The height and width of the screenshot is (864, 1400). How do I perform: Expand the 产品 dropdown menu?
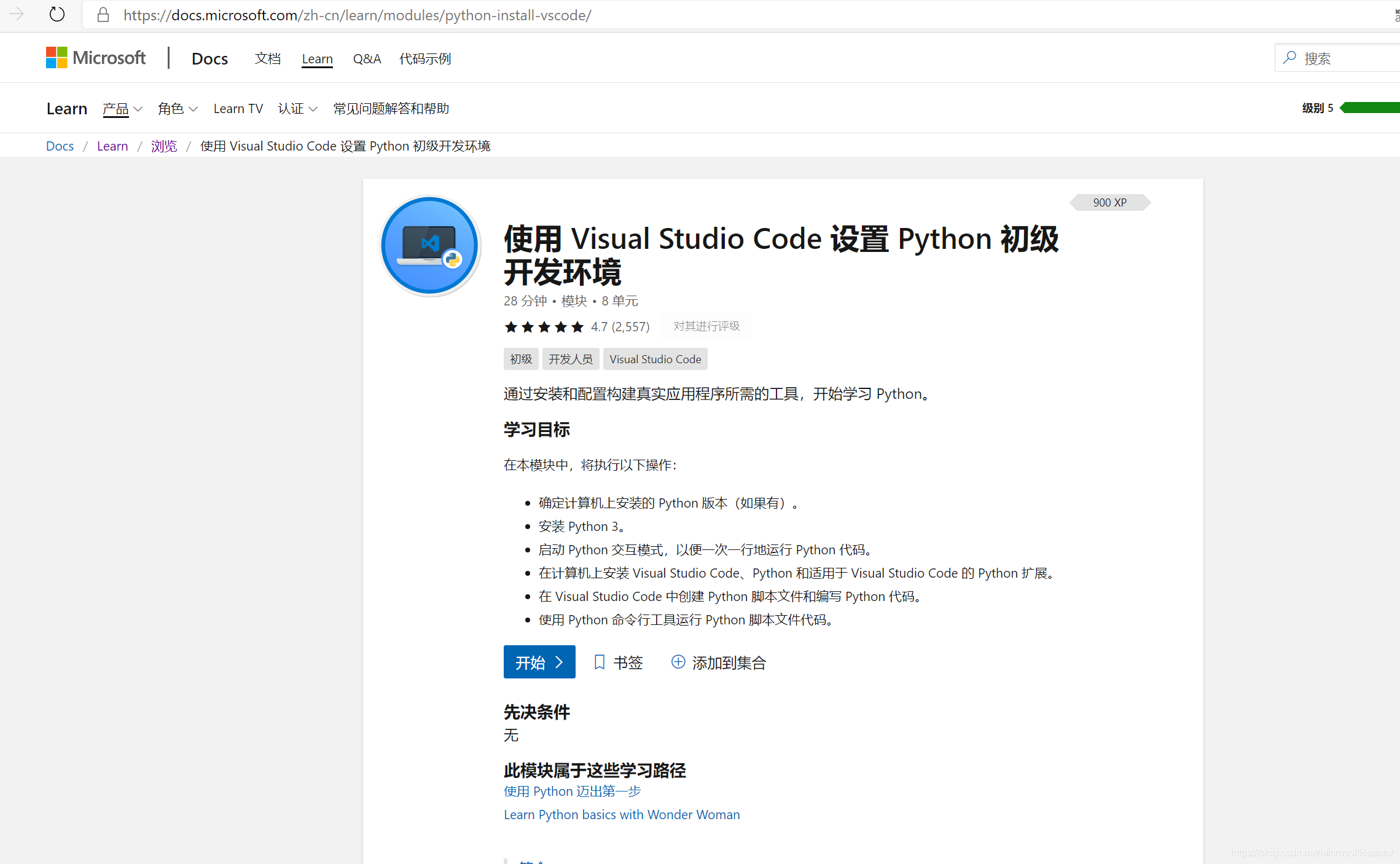click(122, 109)
